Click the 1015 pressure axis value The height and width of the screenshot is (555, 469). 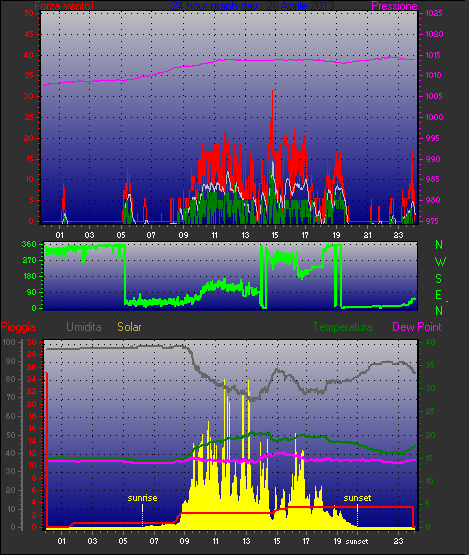tap(434, 55)
